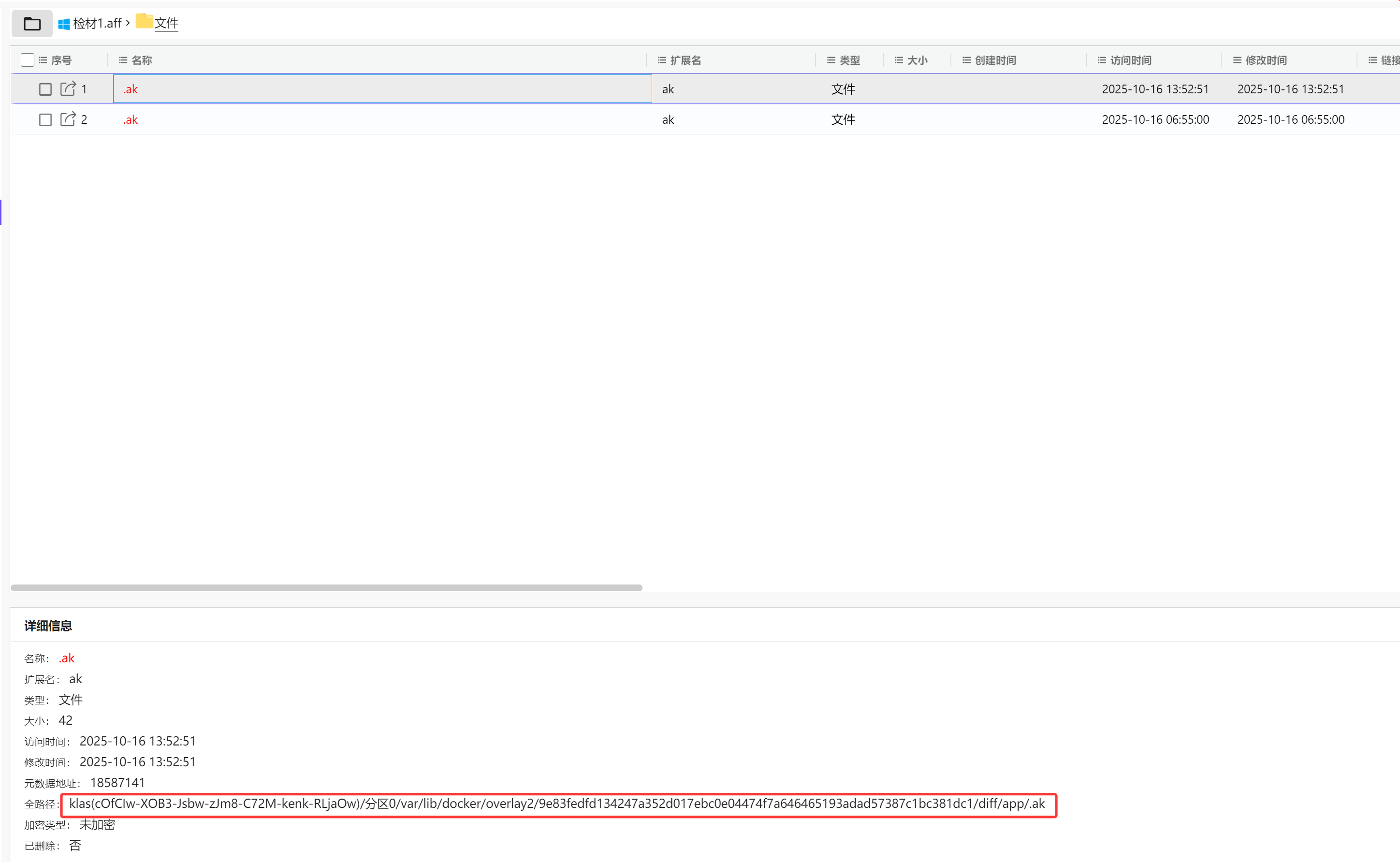Go to 检材1.aff in the breadcrumb

tap(97, 23)
